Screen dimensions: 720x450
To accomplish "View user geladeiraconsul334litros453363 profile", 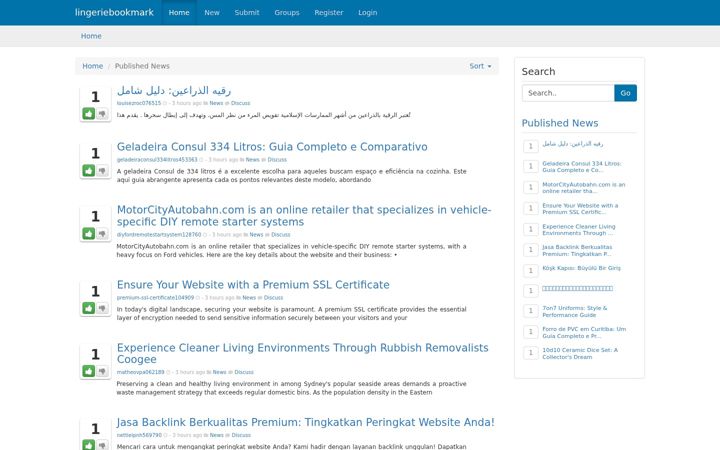I will [x=157, y=160].
